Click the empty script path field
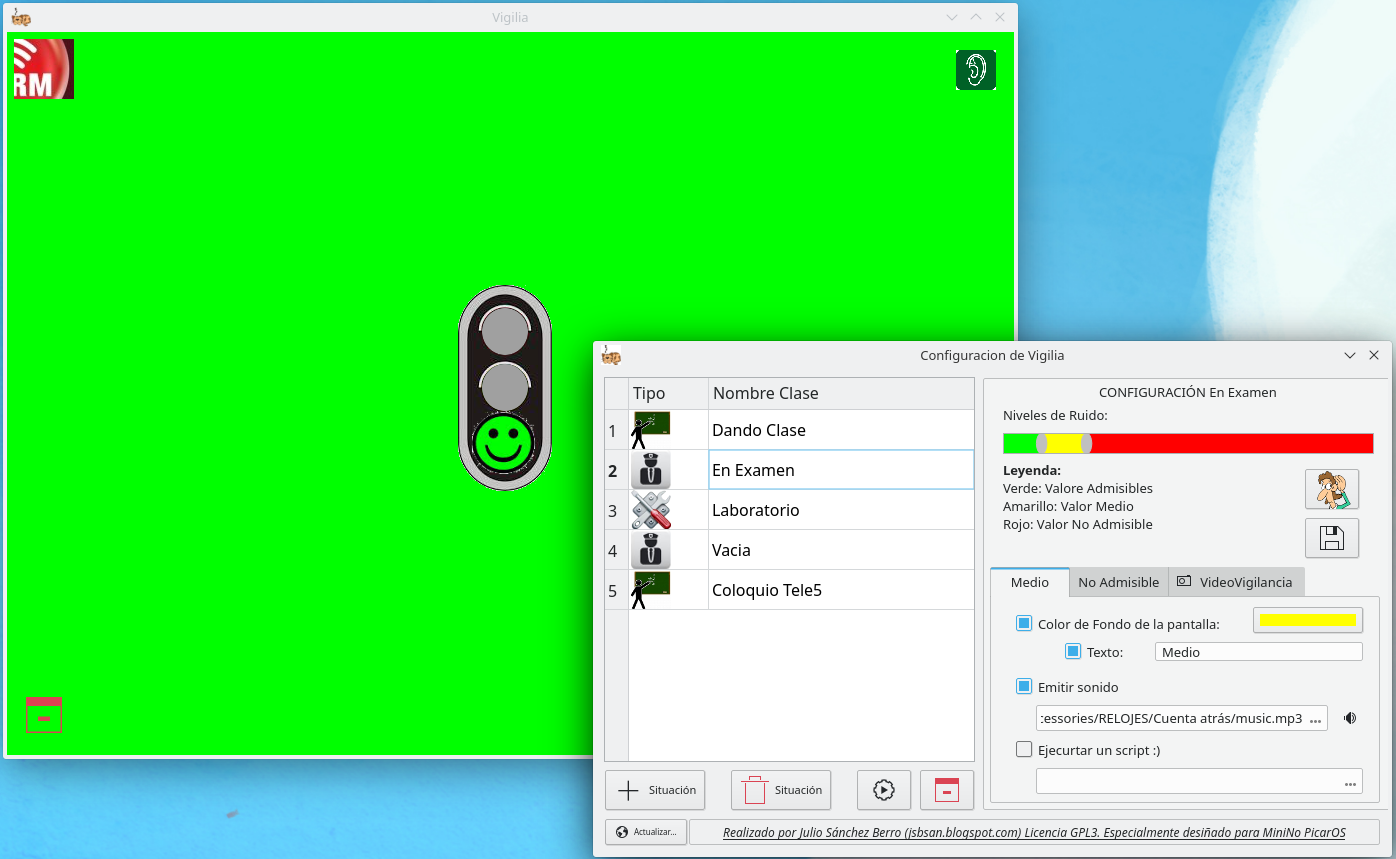 pyautogui.click(x=1189, y=782)
